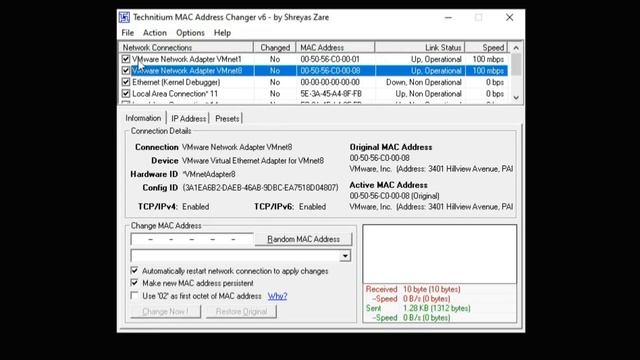Click the network traffic graph area

coord(440,253)
